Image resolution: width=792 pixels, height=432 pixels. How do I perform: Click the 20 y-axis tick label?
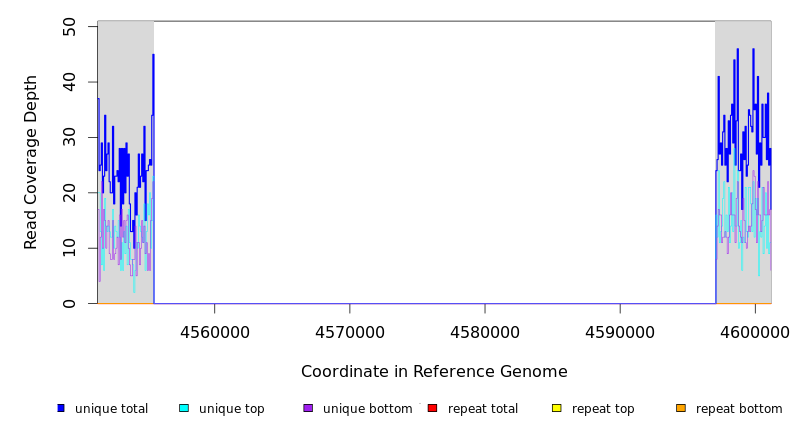pos(69,192)
